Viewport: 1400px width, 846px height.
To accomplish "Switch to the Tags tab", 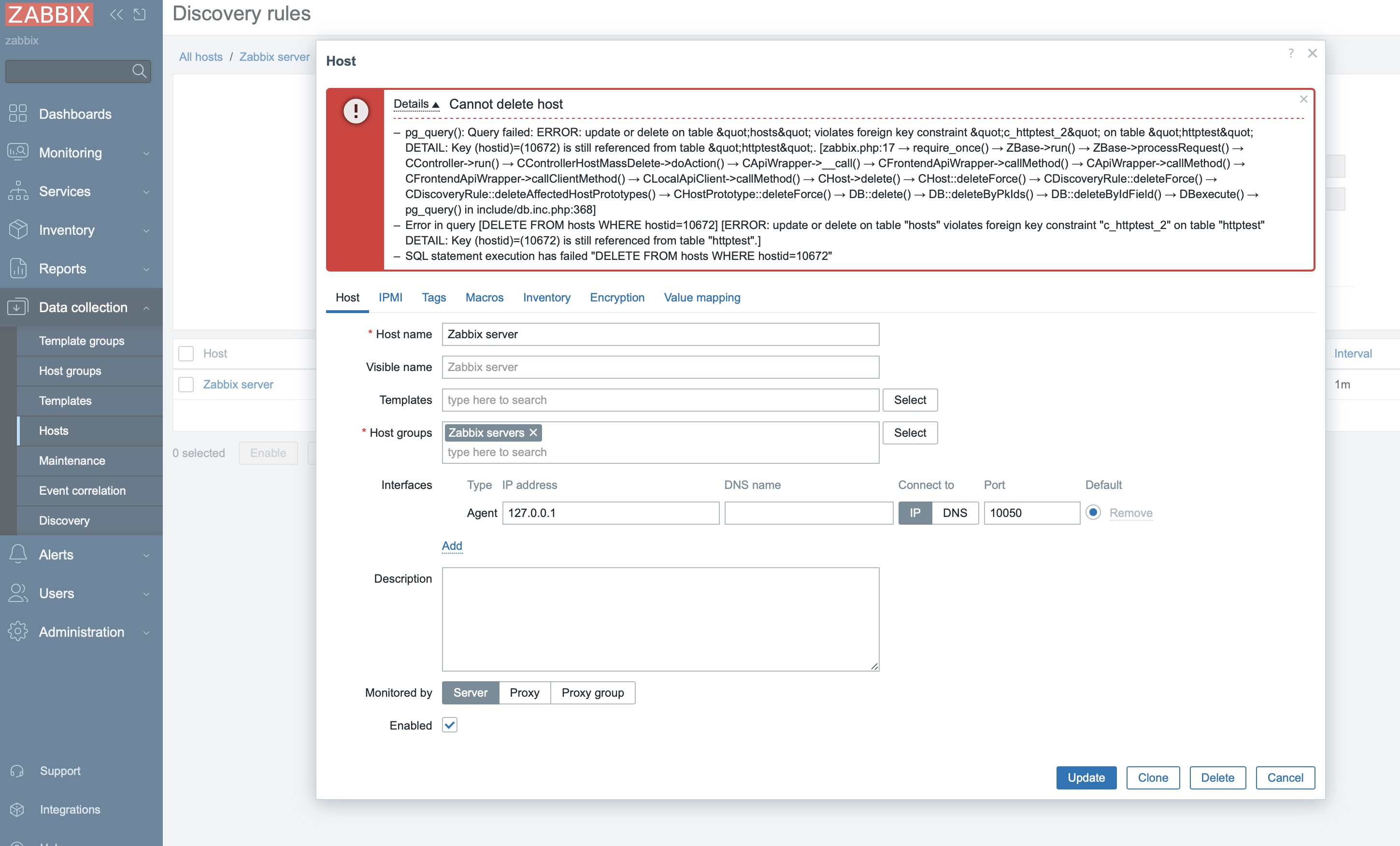I will click(x=433, y=297).
